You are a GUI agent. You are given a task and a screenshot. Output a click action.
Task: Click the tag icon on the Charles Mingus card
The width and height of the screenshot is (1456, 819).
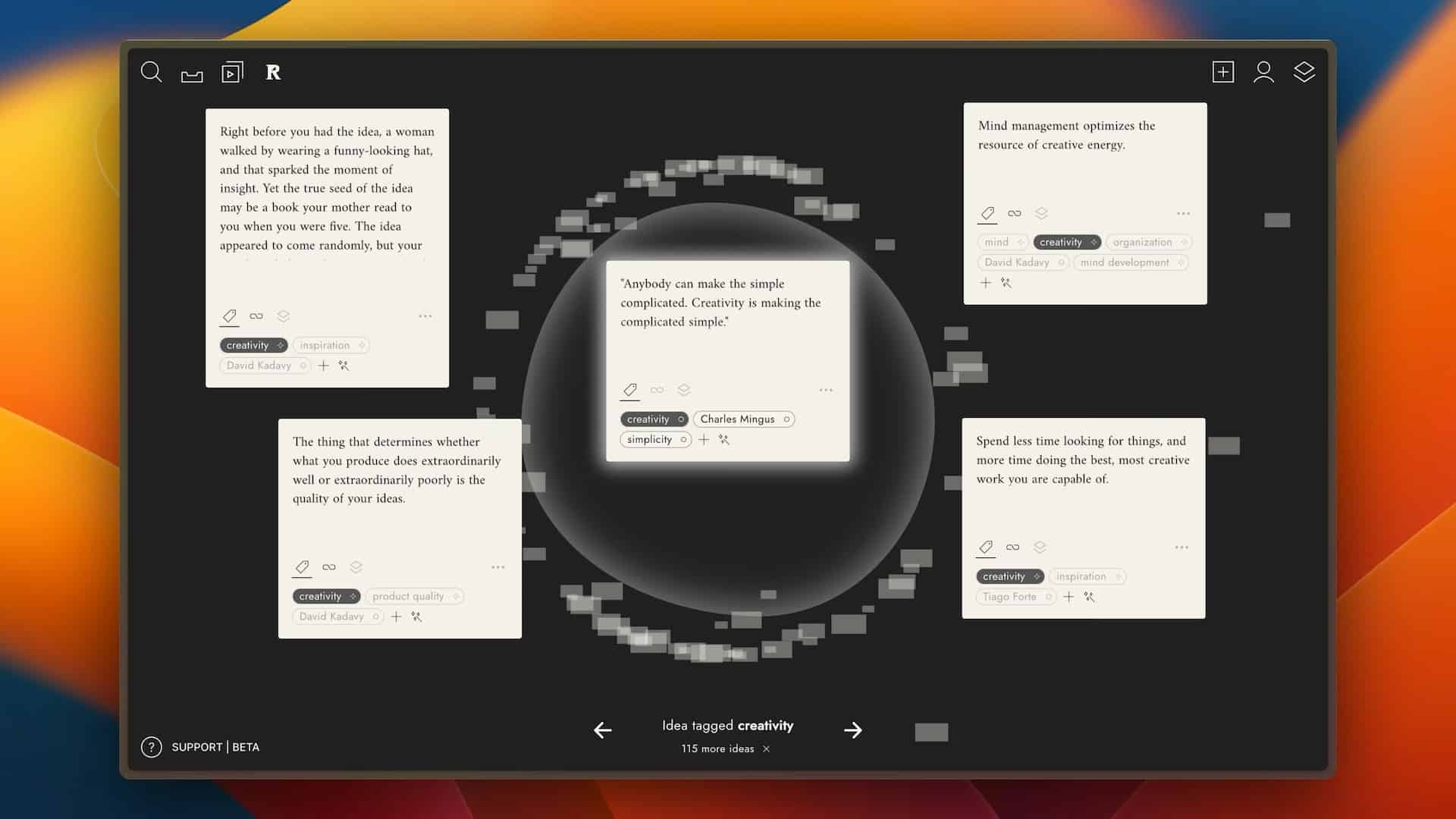tap(629, 390)
